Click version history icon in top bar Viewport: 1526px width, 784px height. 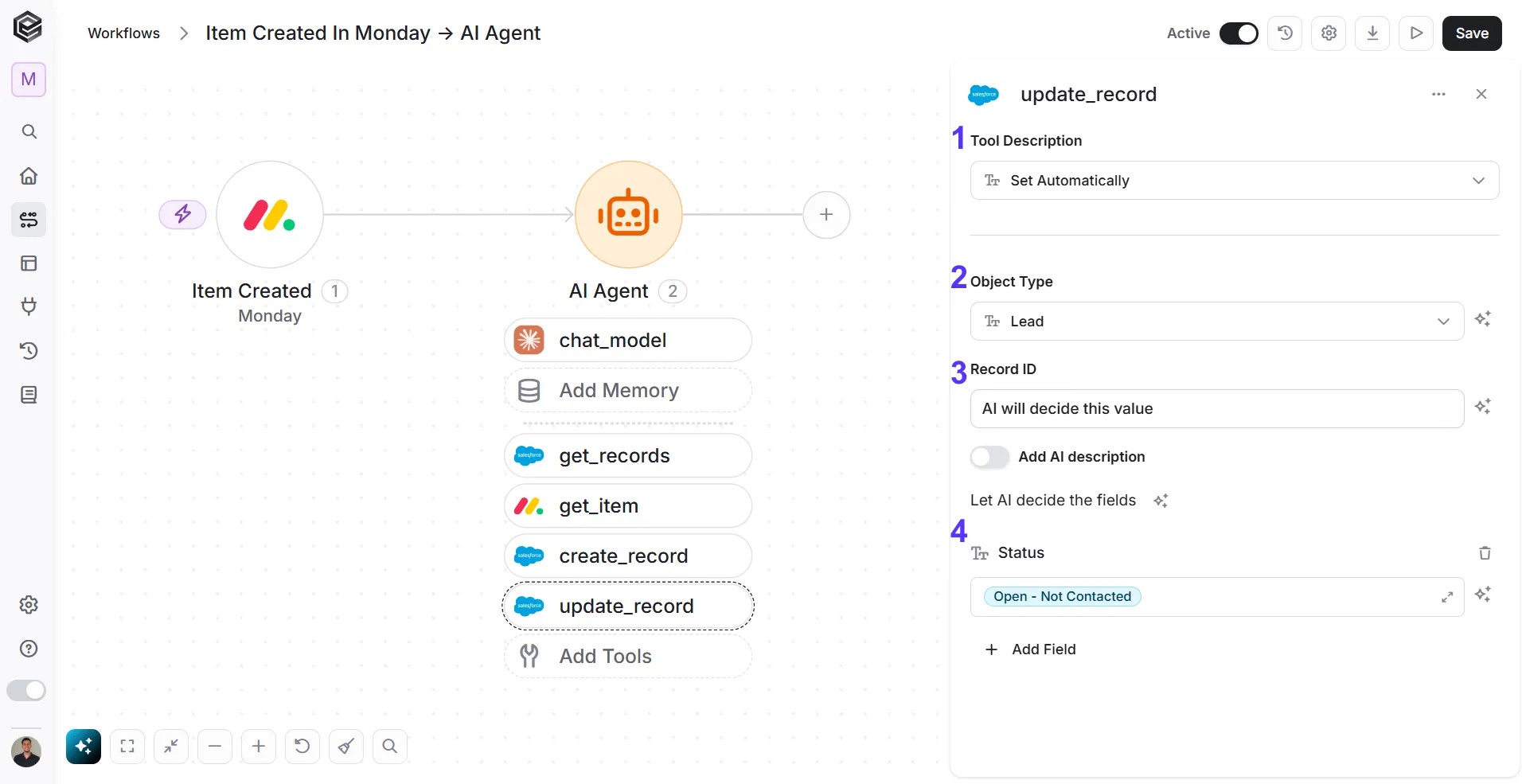tap(1285, 33)
